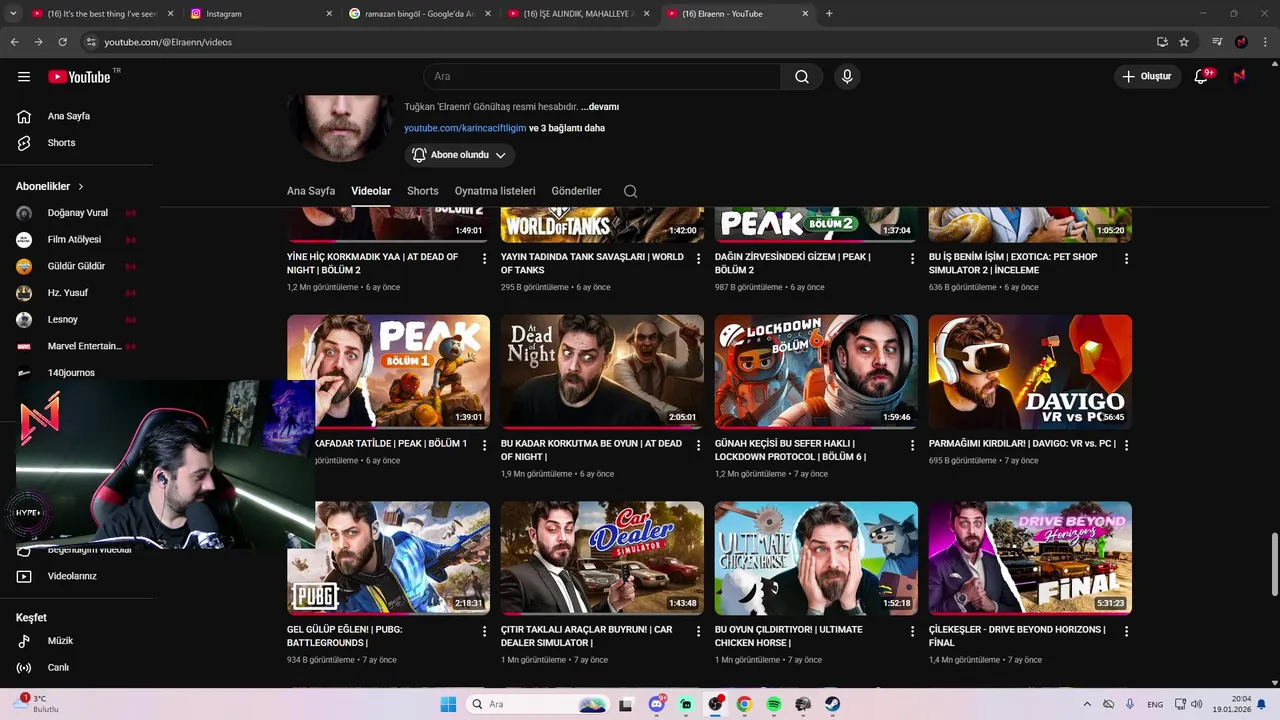Viewport: 1280px width, 720px height.
Task: Start voice search with microphone icon
Action: point(847,76)
